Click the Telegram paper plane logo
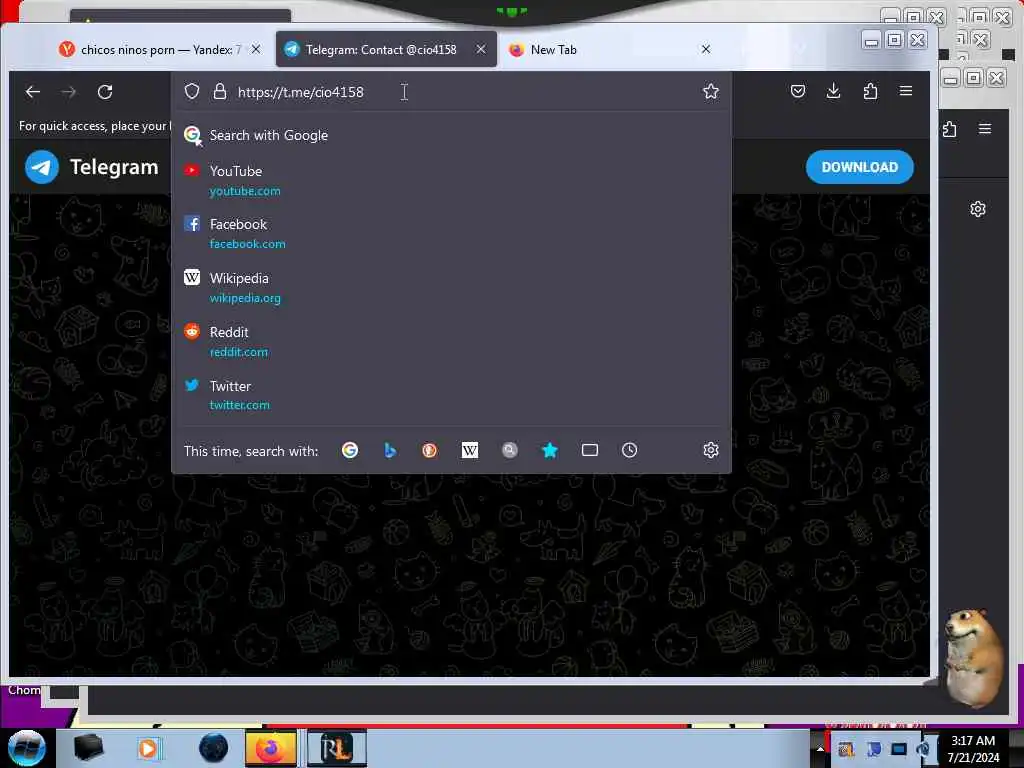This screenshot has width=1024, height=768. coord(42,167)
